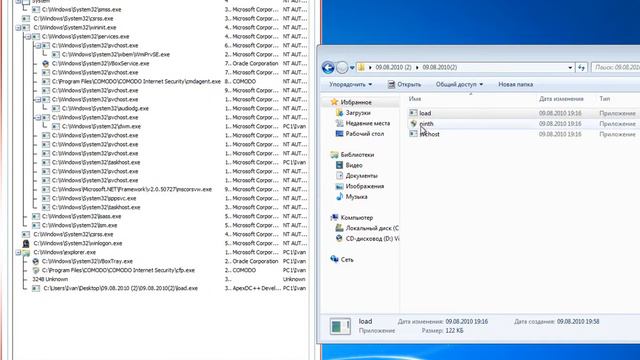Click the Избранное star icon in sidebar
Screen dimensions: 640x360
335,102
